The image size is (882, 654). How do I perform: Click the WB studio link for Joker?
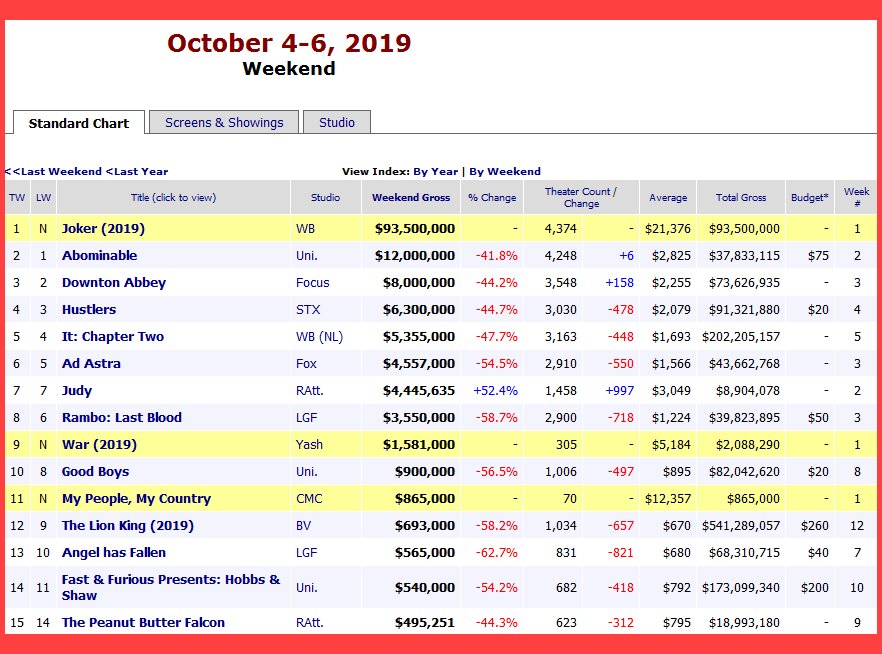coord(305,228)
